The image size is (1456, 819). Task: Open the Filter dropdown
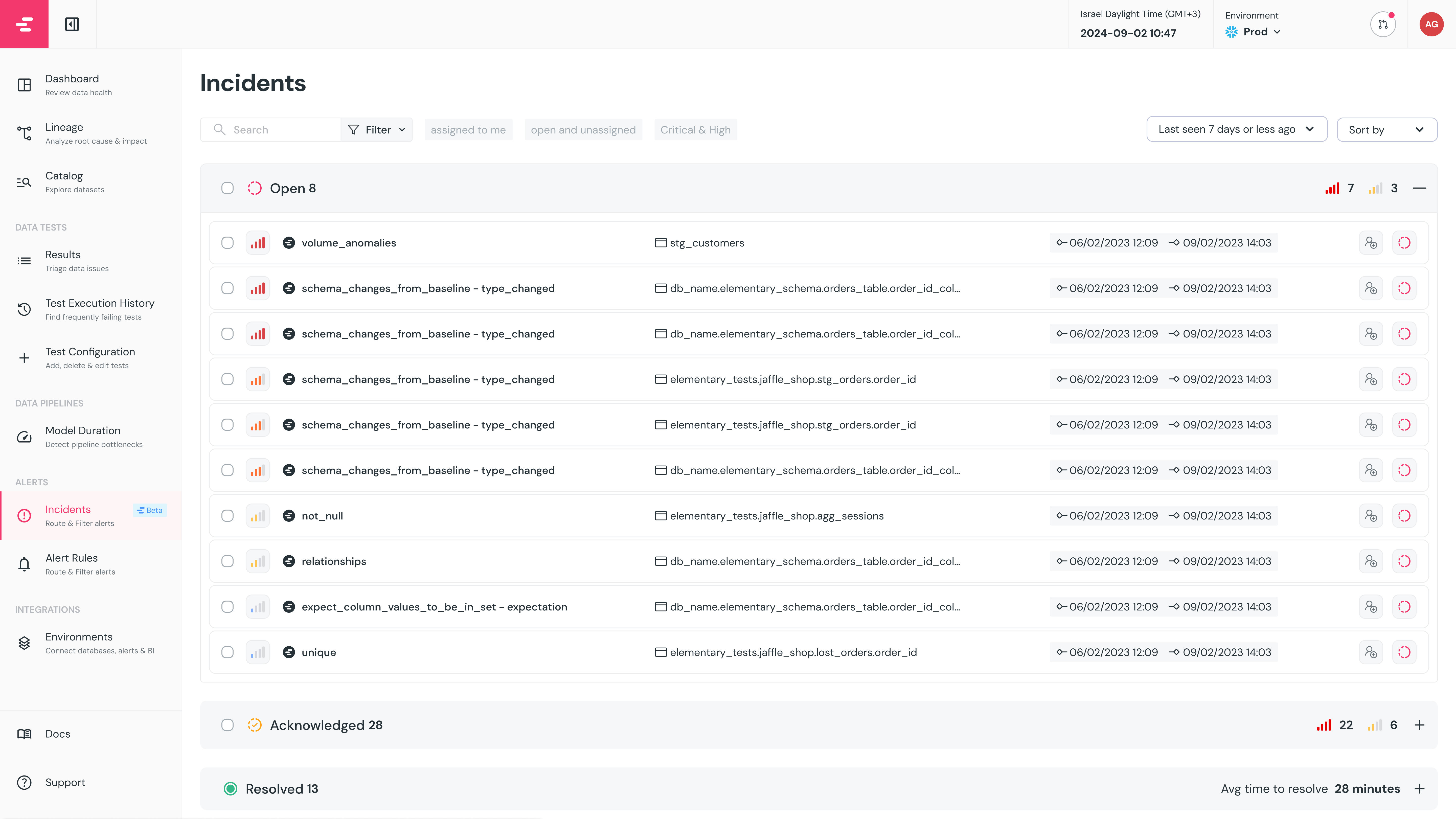pyautogui.click(x=377, y=129)
